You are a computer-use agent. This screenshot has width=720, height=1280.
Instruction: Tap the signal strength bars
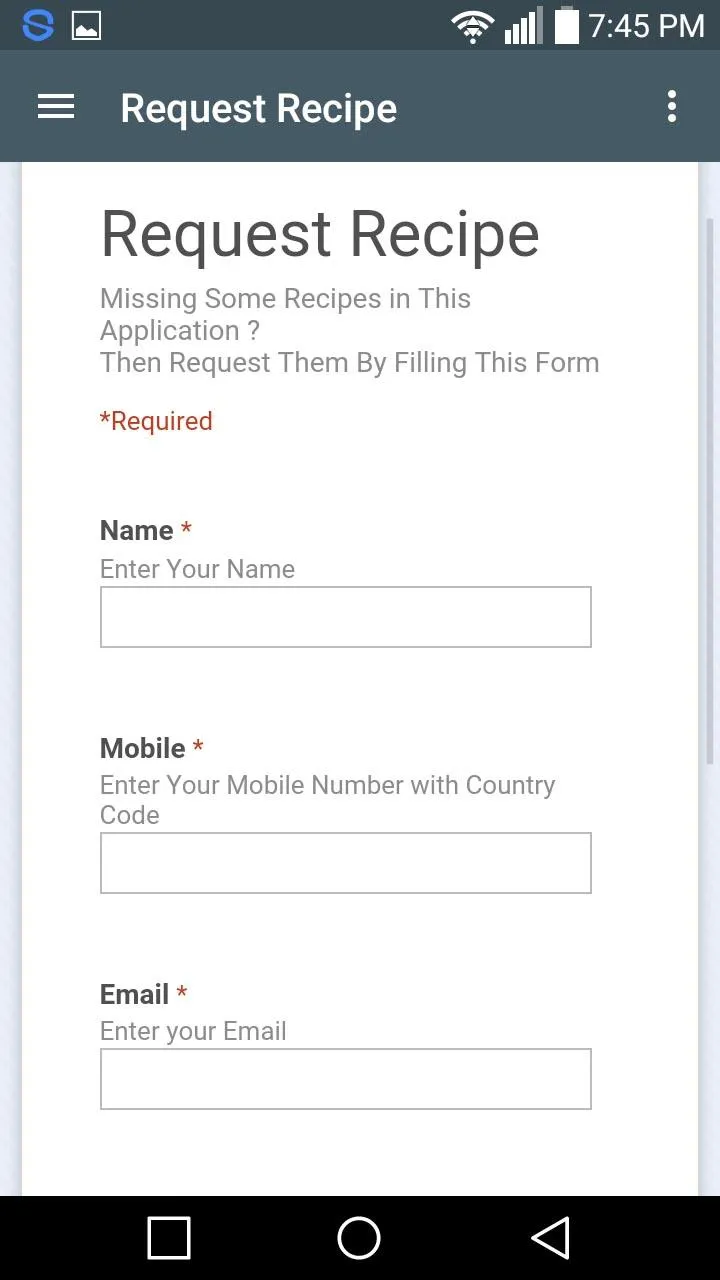[523, 26]
